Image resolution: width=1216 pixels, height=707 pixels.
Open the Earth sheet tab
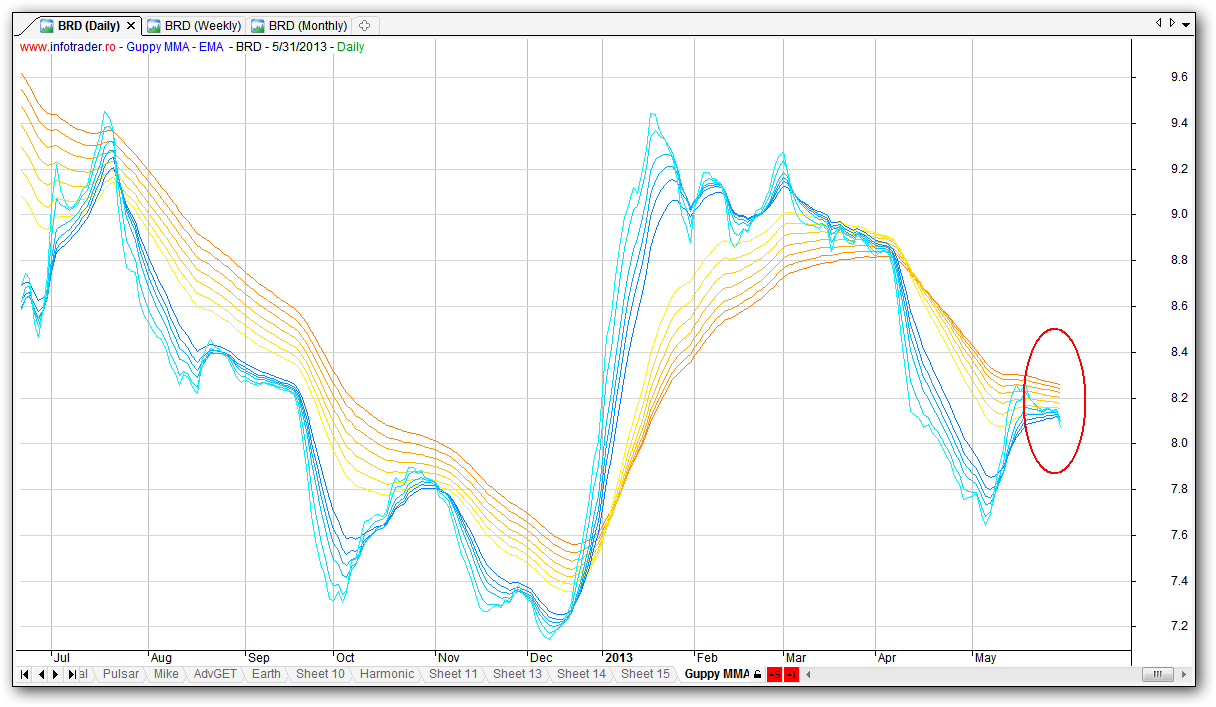click(x=266, y=674)
